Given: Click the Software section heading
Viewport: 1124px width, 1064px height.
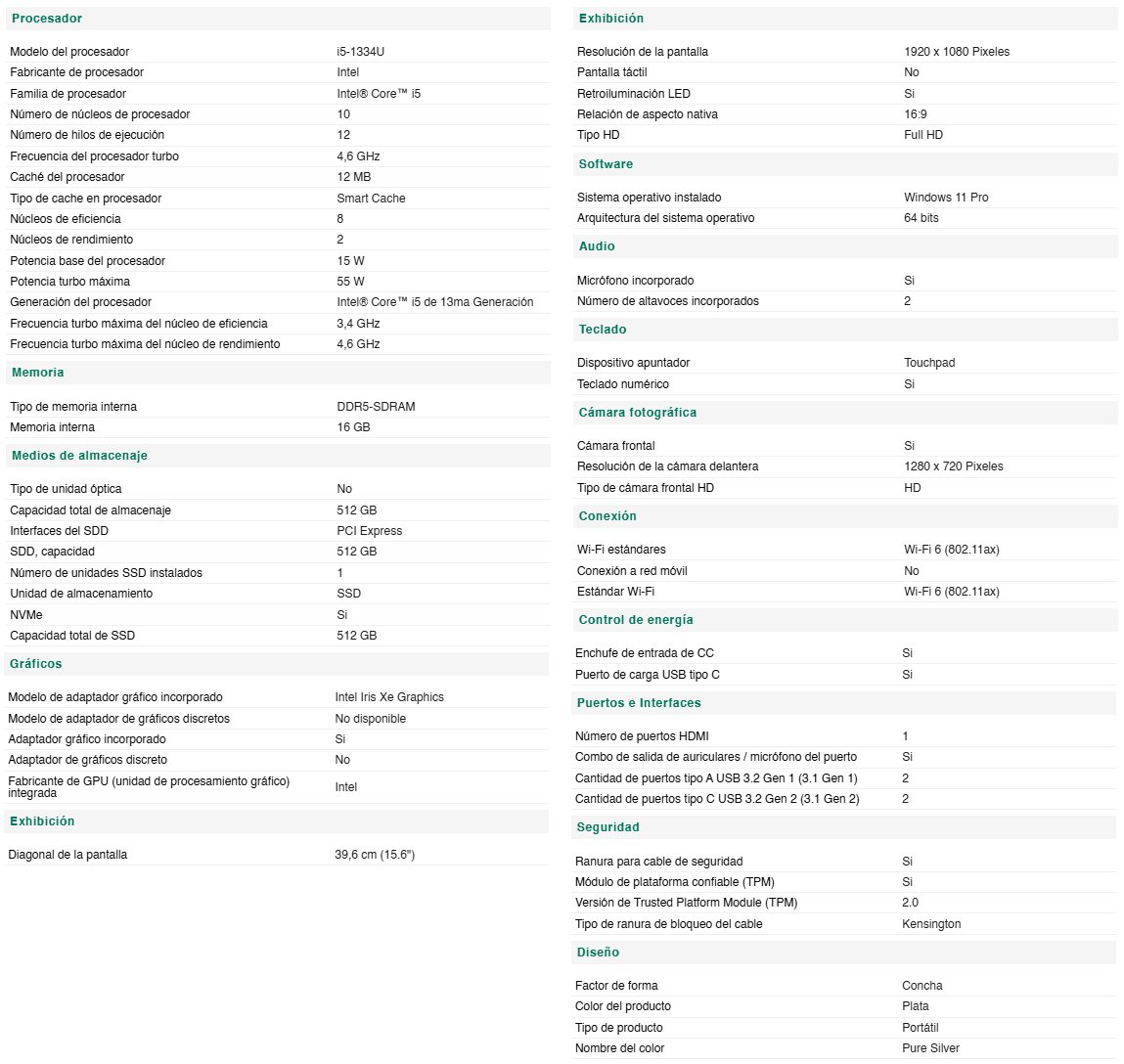Looking at the screenshot, I should tap(606, 164).
